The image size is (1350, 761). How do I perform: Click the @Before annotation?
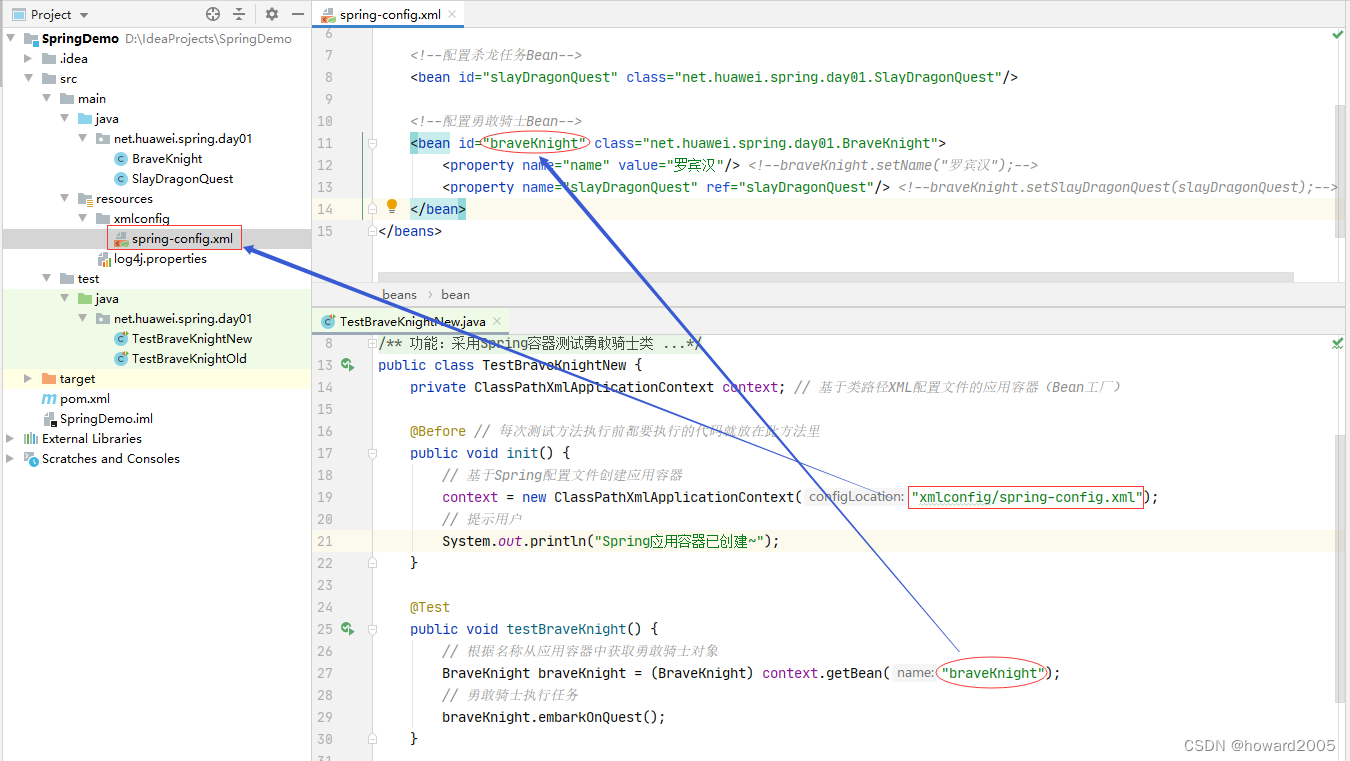click(438, 431)
